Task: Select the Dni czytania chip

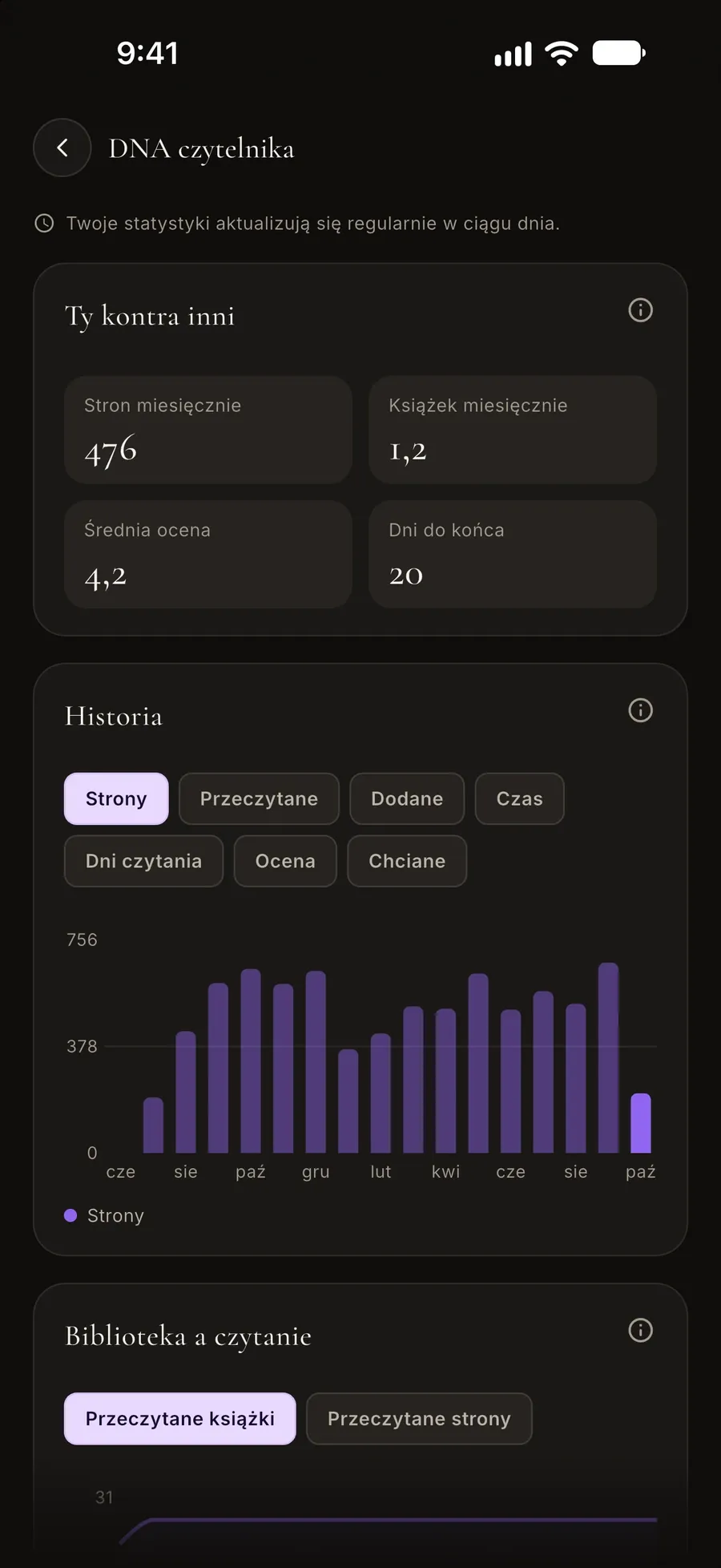Action: [x=143, y=861]
